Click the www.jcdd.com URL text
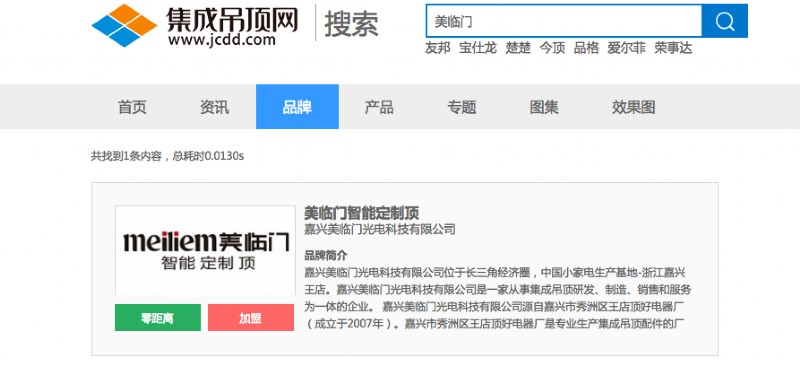Viewport: 800px width, 366px height. 221,39
